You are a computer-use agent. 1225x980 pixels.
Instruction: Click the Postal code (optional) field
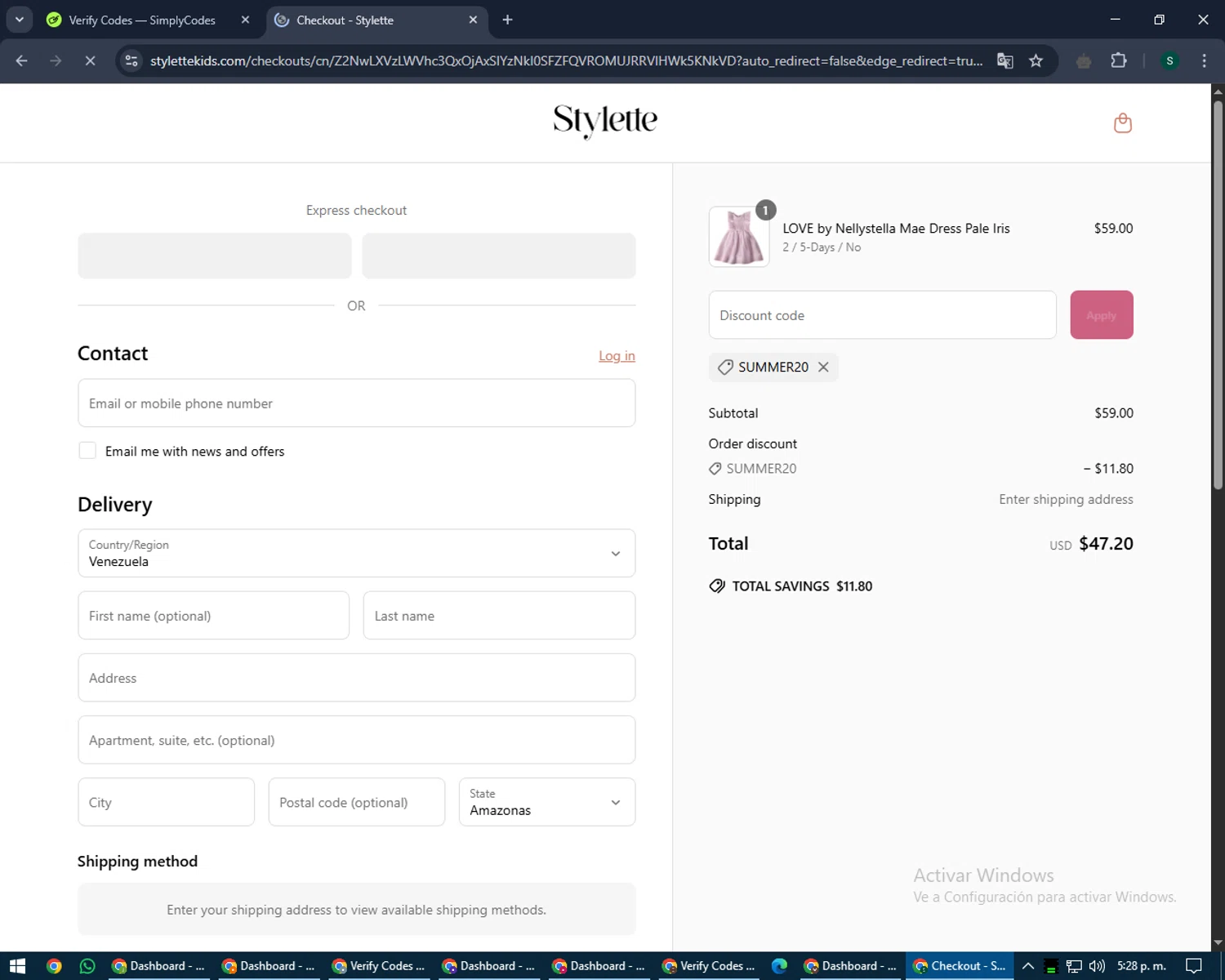click(x=357, y=802)
